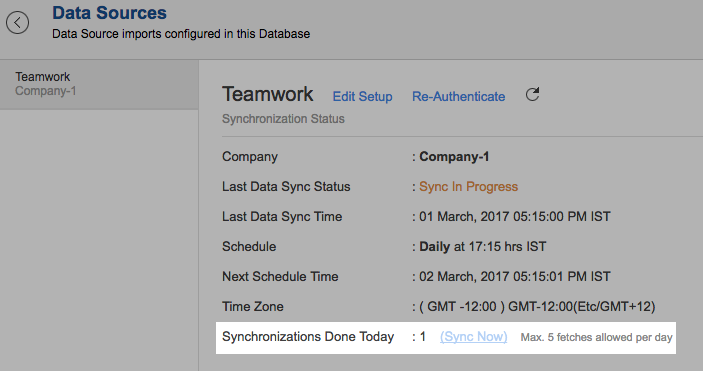This screenshot has width=703, height=371.
Task: Click the Max. 5 fetches allowed note
Action: pyautogui.click(x=596, y=337)
